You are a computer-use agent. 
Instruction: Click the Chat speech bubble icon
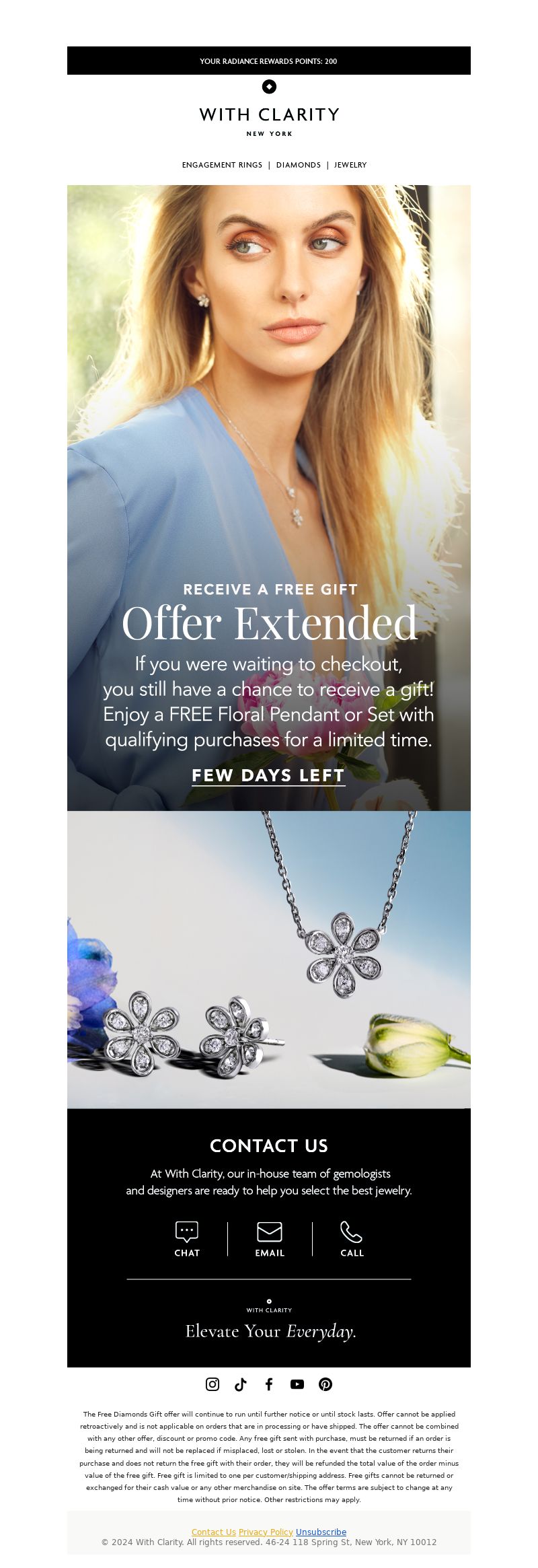pyautogui.click(x=187, y=1232)
